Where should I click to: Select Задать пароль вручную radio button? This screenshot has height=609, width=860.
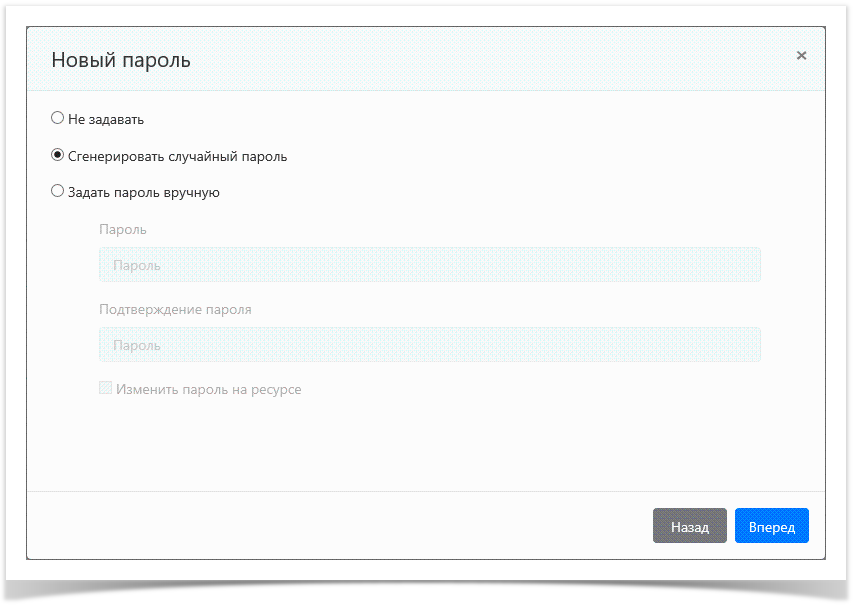tap(57, 191)
